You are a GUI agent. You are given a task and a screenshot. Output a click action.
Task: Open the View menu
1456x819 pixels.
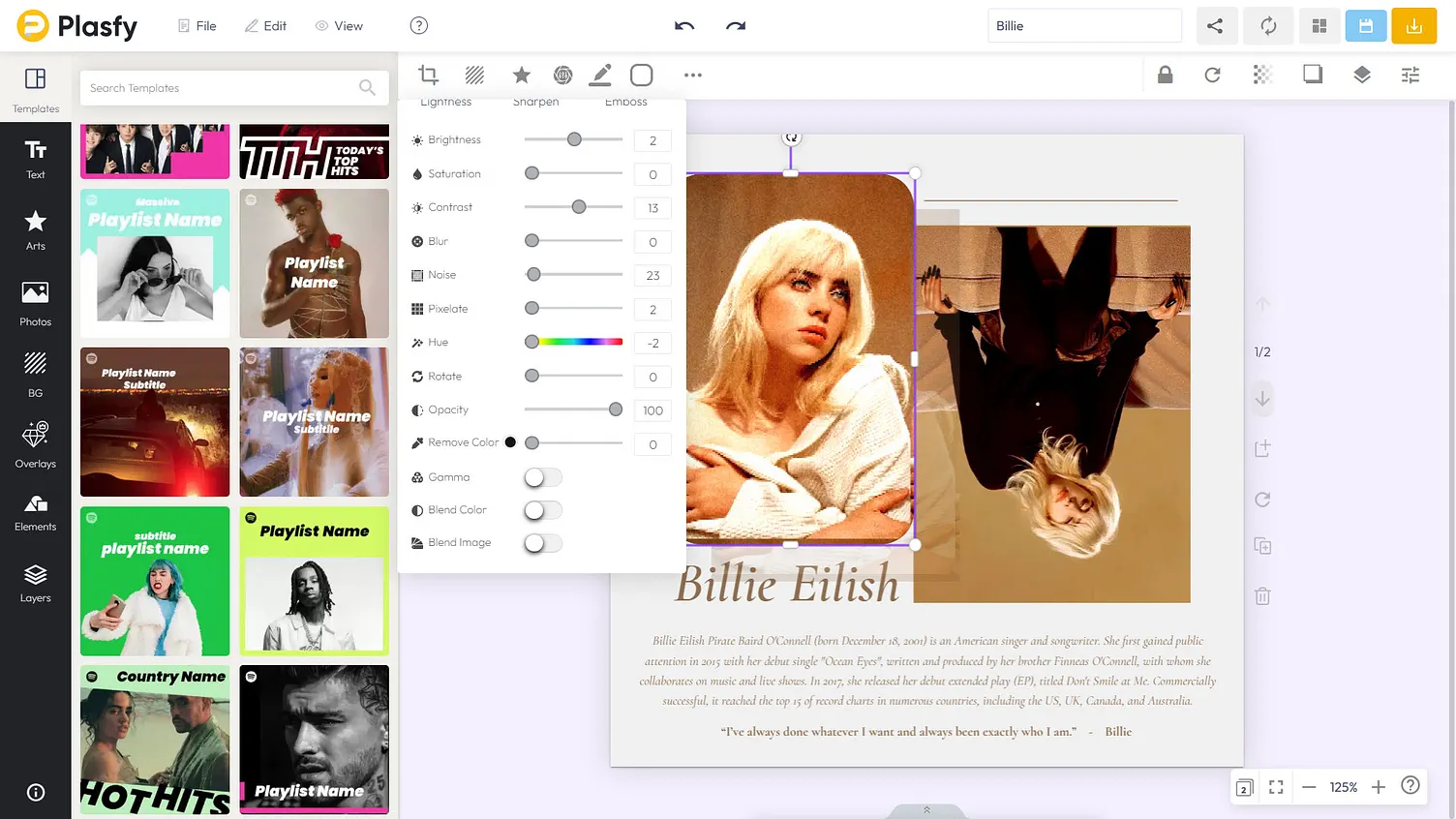(x=339, y=26)
